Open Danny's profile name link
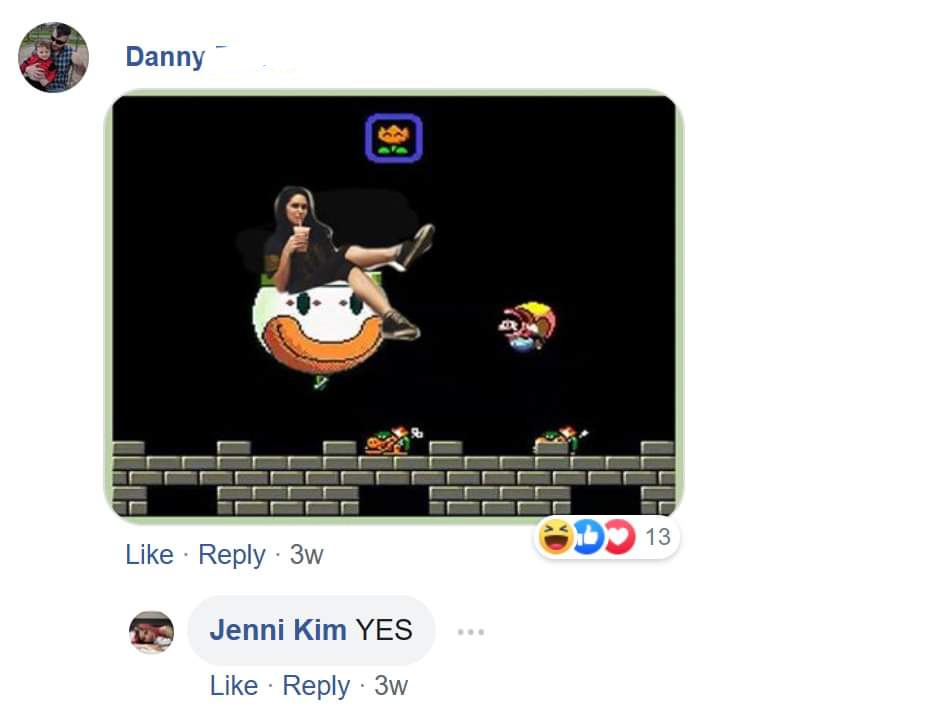 pos(165,57)
